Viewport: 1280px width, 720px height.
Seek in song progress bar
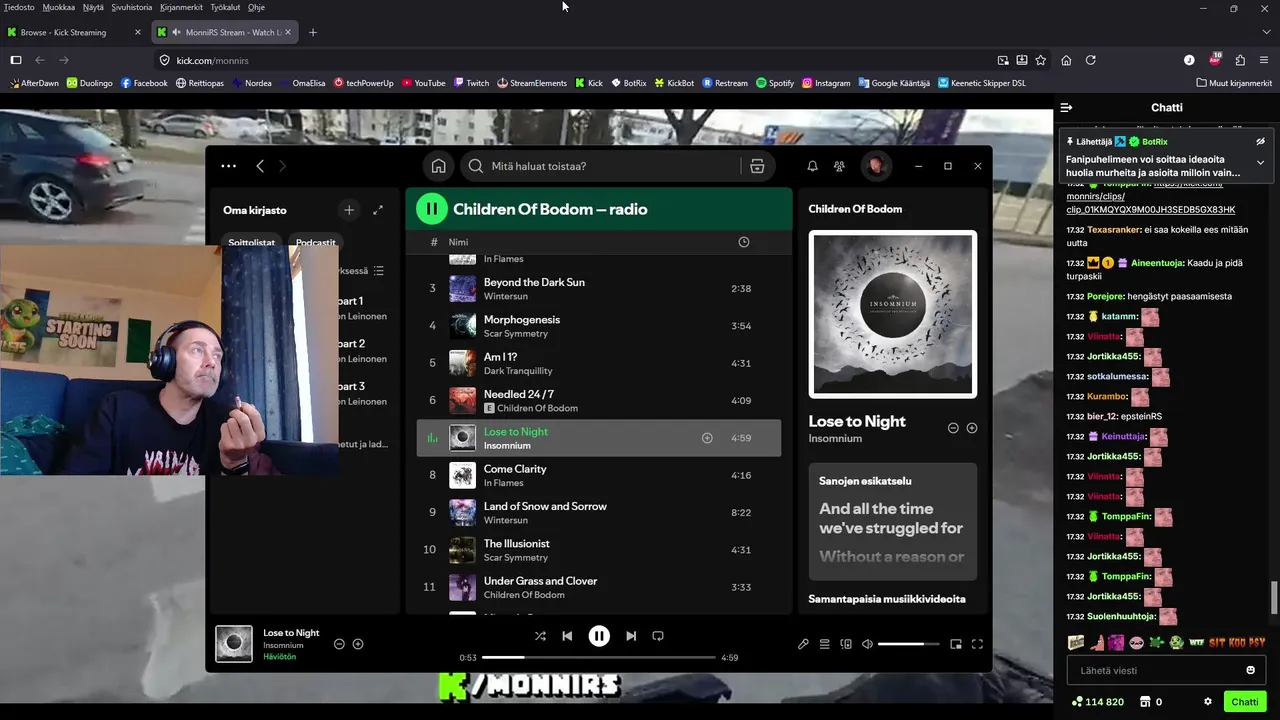pos(599,657)
